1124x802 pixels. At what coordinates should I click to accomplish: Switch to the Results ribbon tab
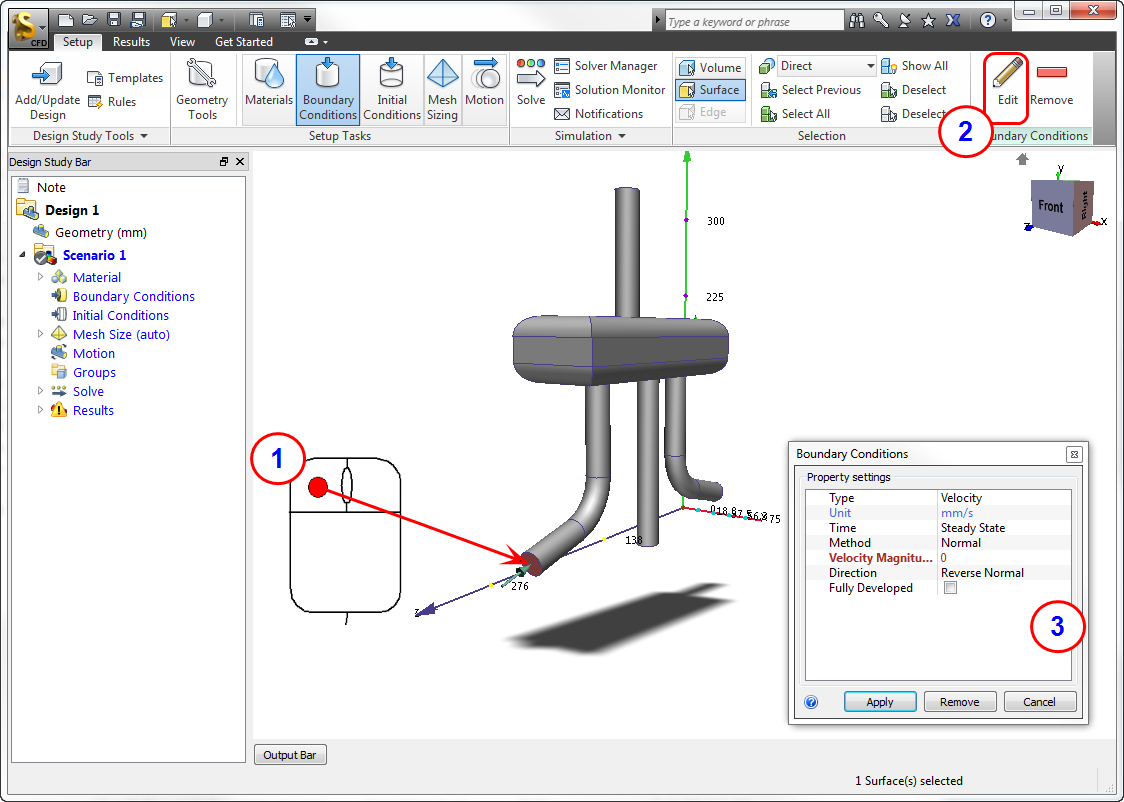click(131, 42)
